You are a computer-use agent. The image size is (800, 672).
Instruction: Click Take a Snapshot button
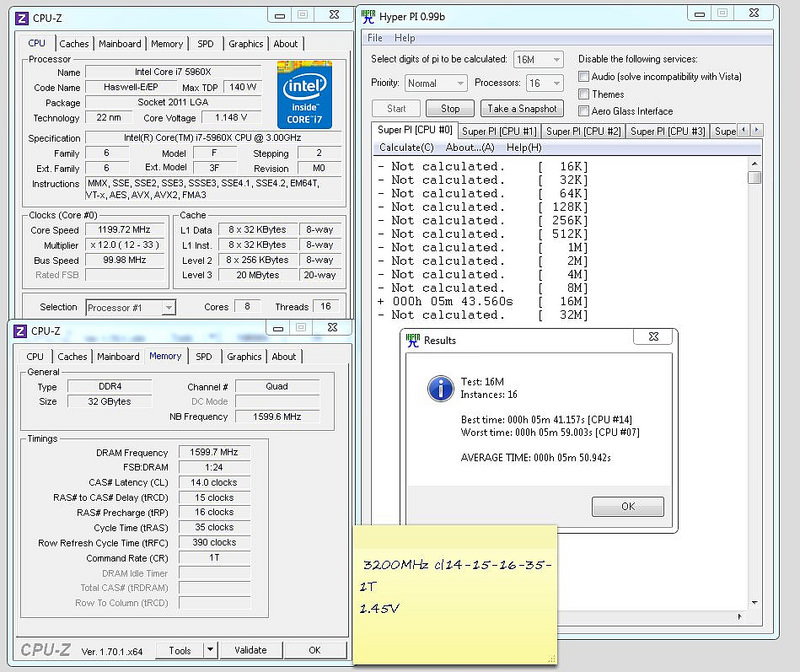522,108
